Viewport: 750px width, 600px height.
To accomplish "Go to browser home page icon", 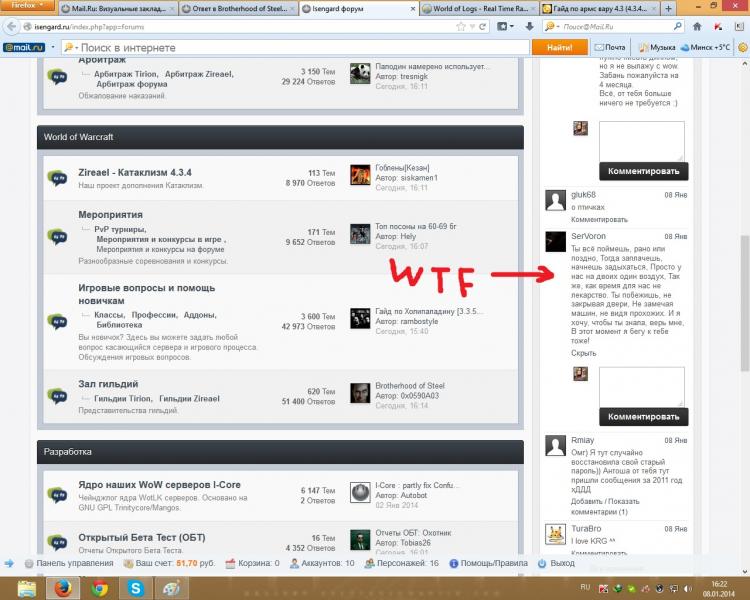I will click(697, 27).
